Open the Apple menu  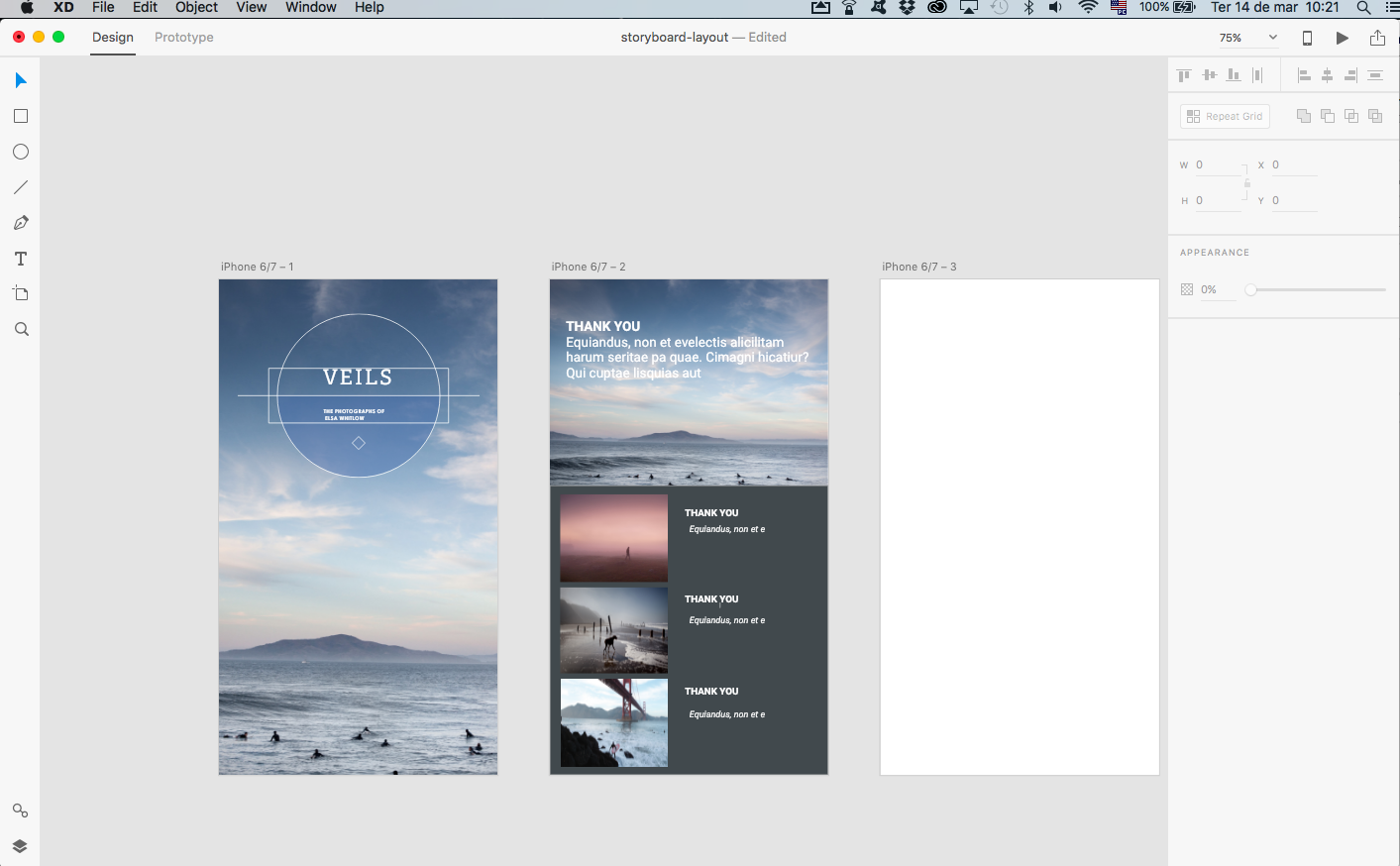point(27,8)
